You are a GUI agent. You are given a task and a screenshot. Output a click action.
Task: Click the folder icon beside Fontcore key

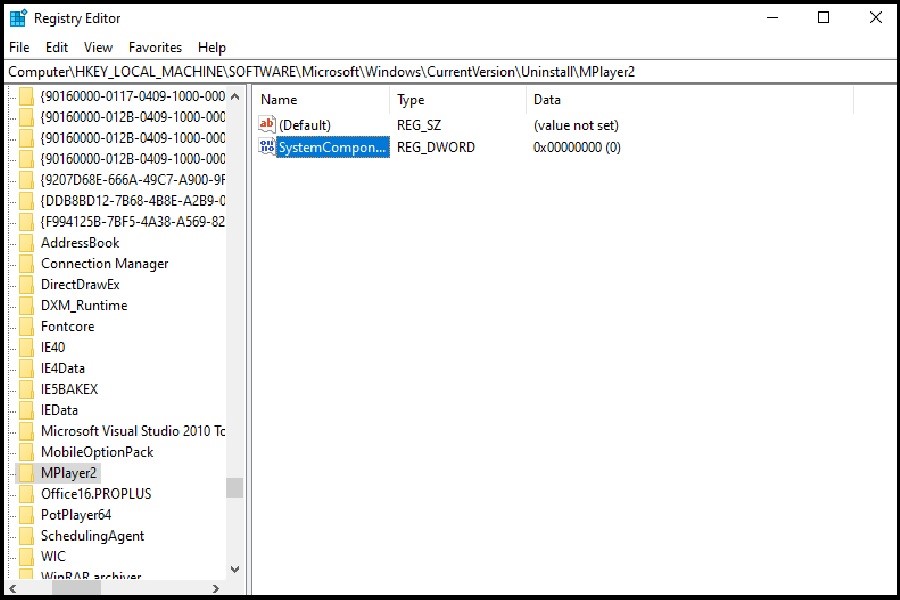point(27,327)
